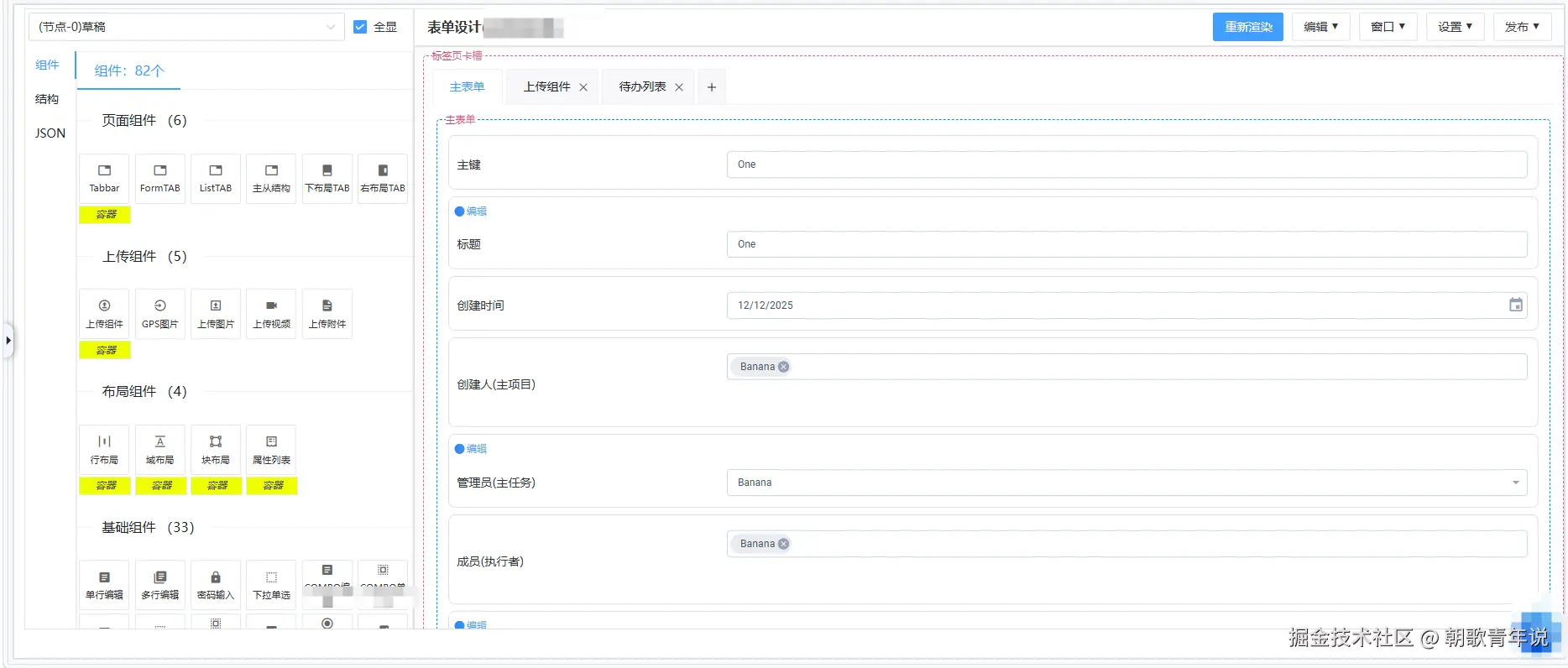Select the 行布局 row layout component
The image size is (1568, 668).
point(104,450)
